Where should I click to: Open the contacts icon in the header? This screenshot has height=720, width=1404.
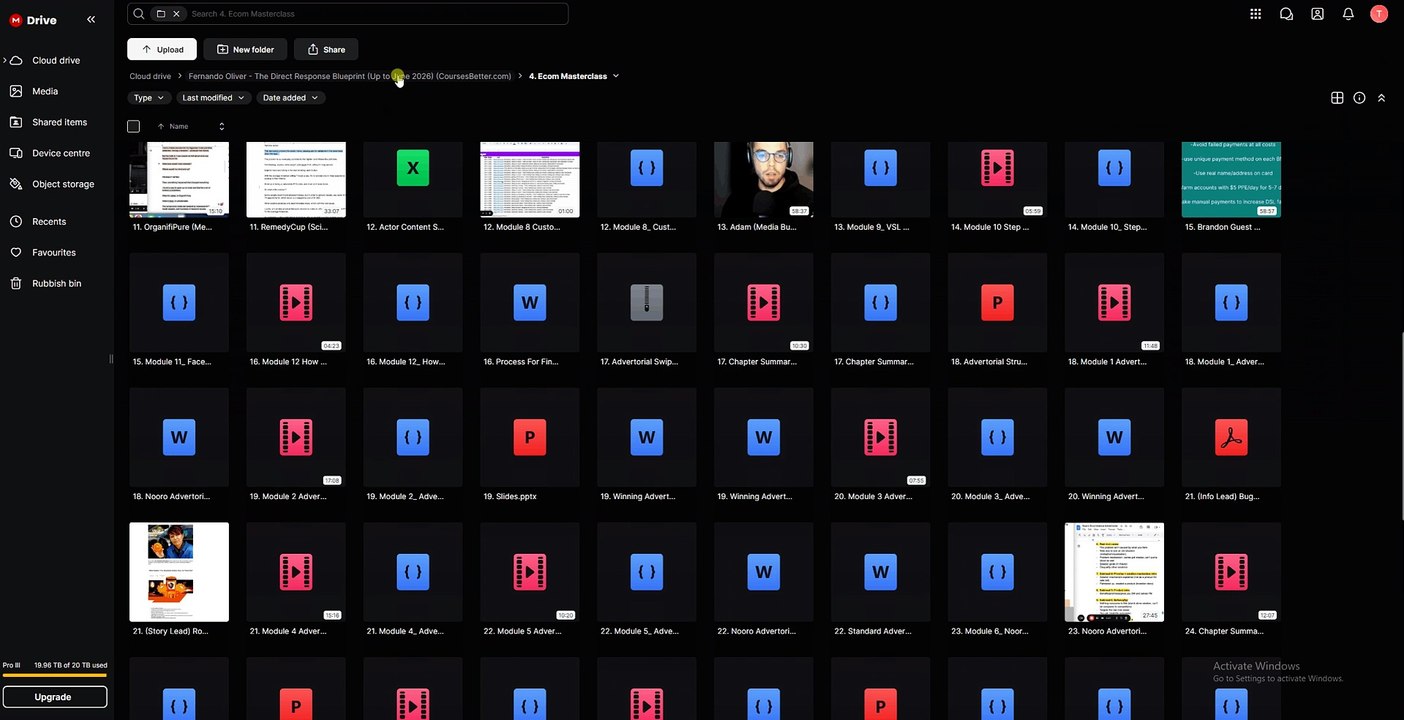[x=1318, y=14]
